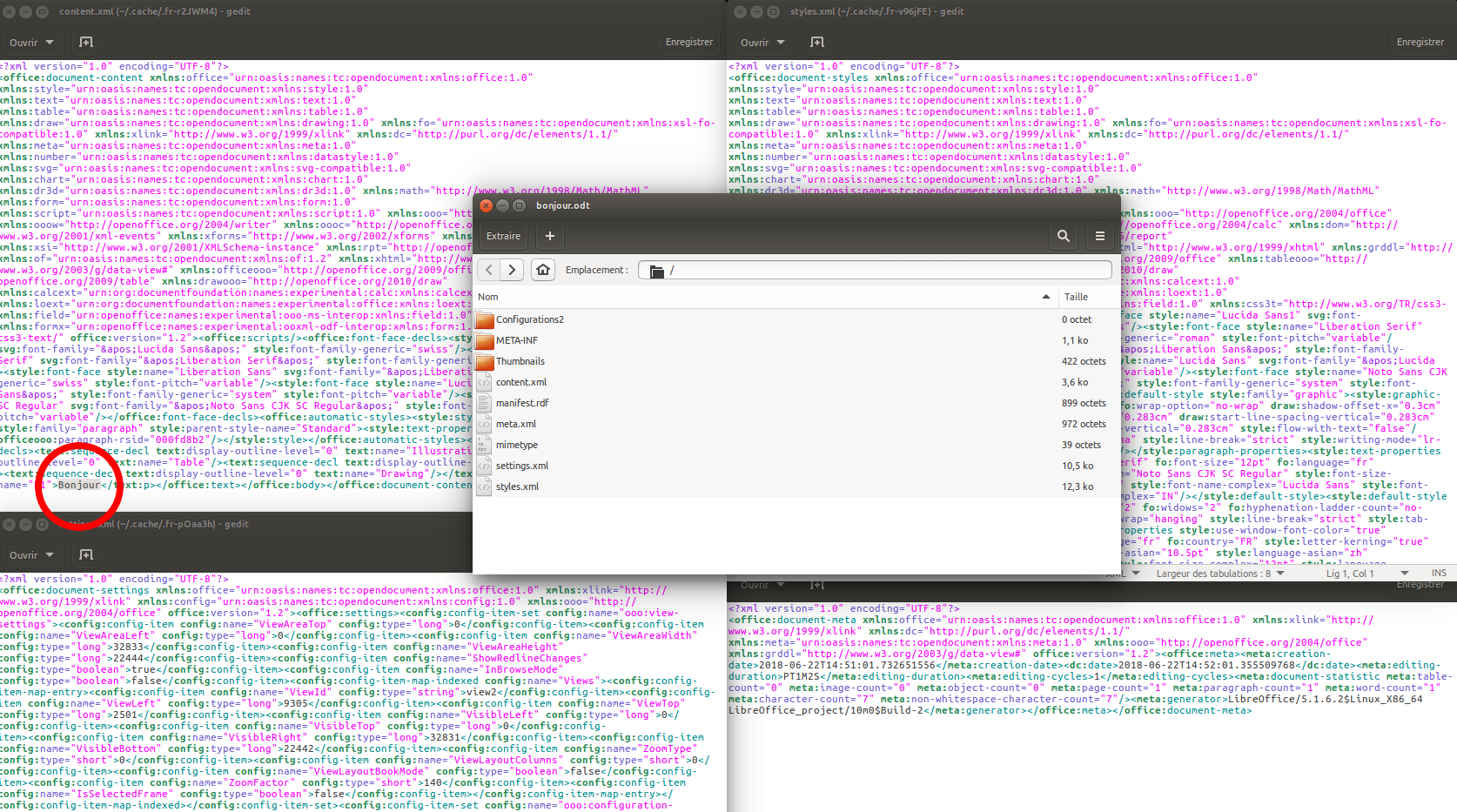Click Bonjour text in content.xml editor
The image size is (1457, 812).
click(x=79, y=485)
